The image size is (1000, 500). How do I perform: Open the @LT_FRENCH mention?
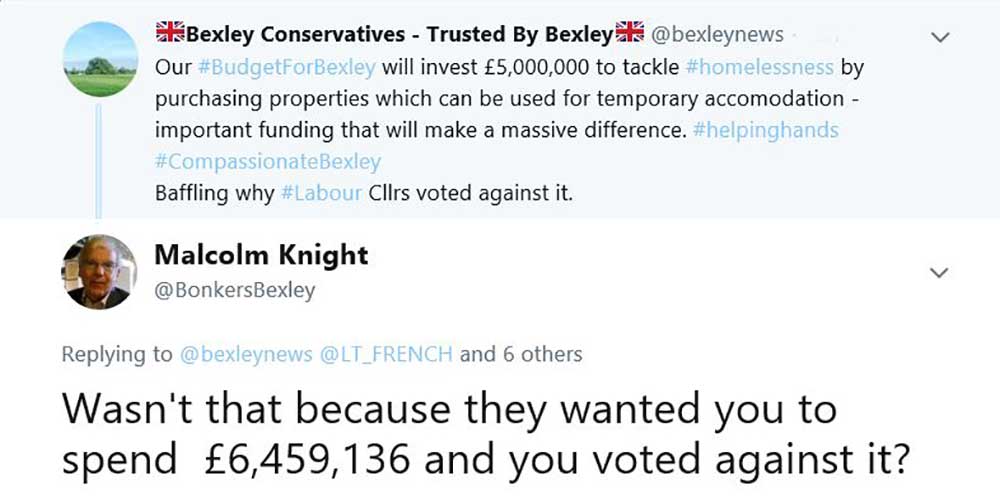tap(386, 354)
